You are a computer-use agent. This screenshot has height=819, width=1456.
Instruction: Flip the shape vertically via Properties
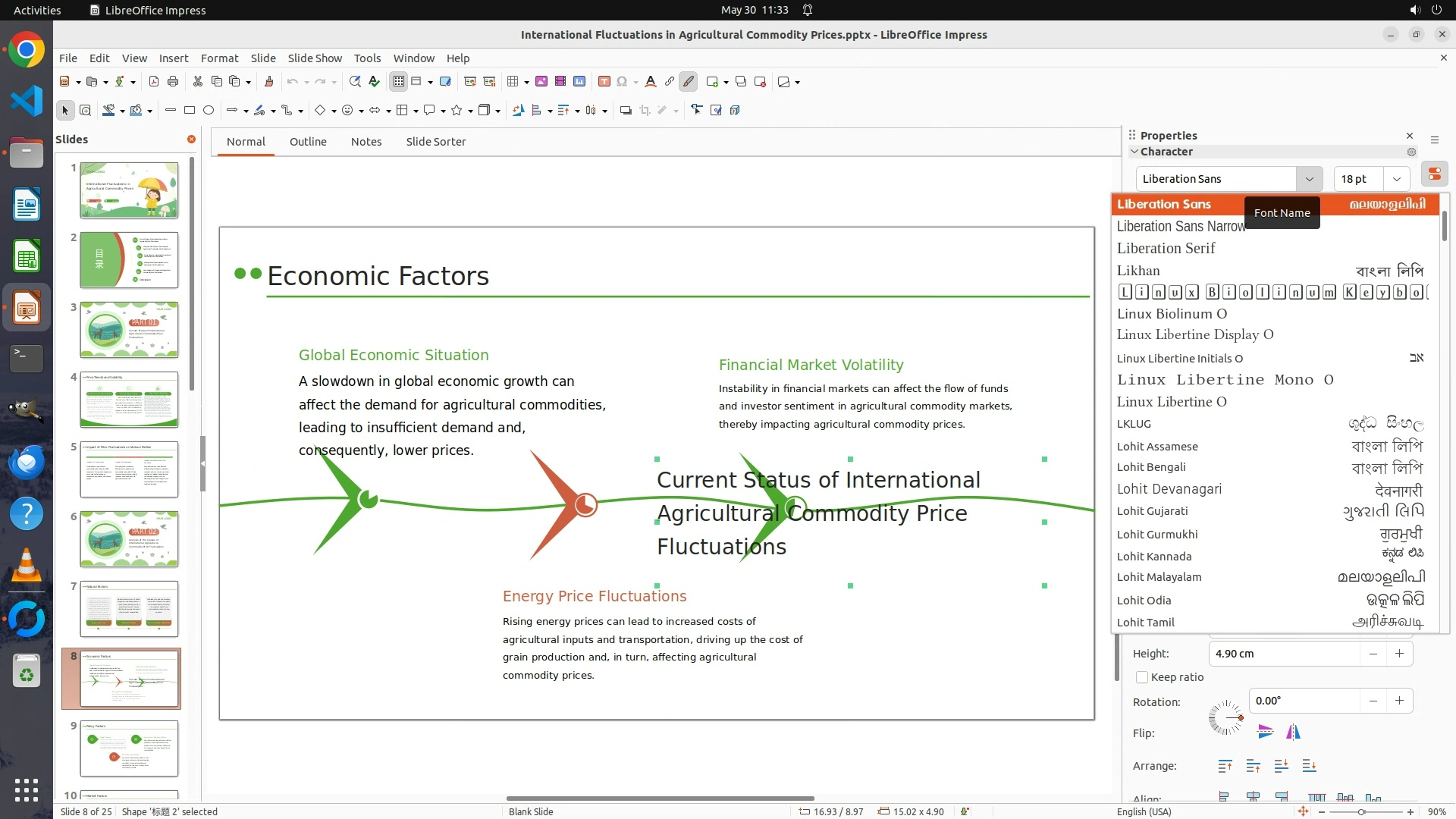[x=1265, y=732]
